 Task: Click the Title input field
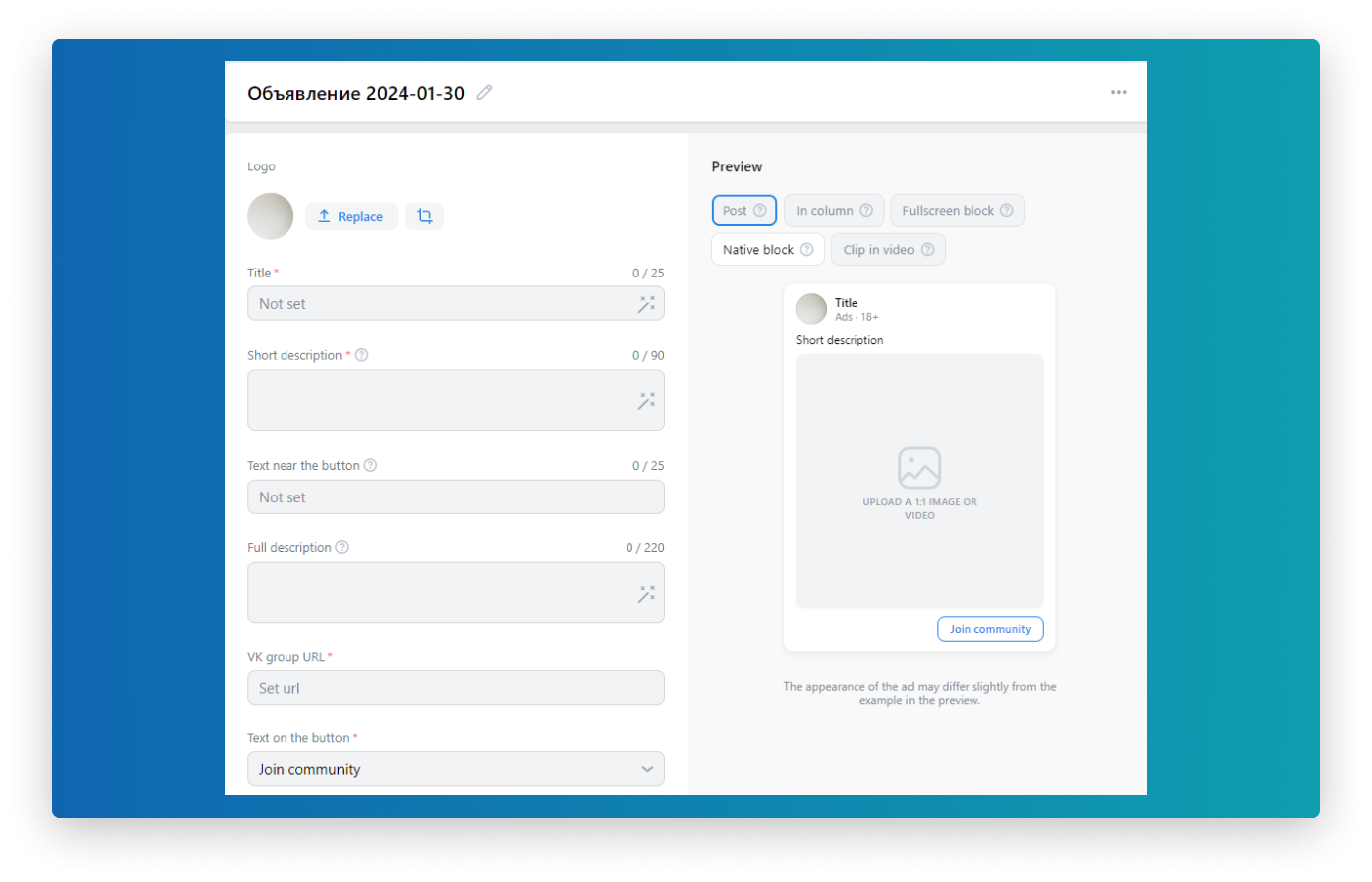441,304
